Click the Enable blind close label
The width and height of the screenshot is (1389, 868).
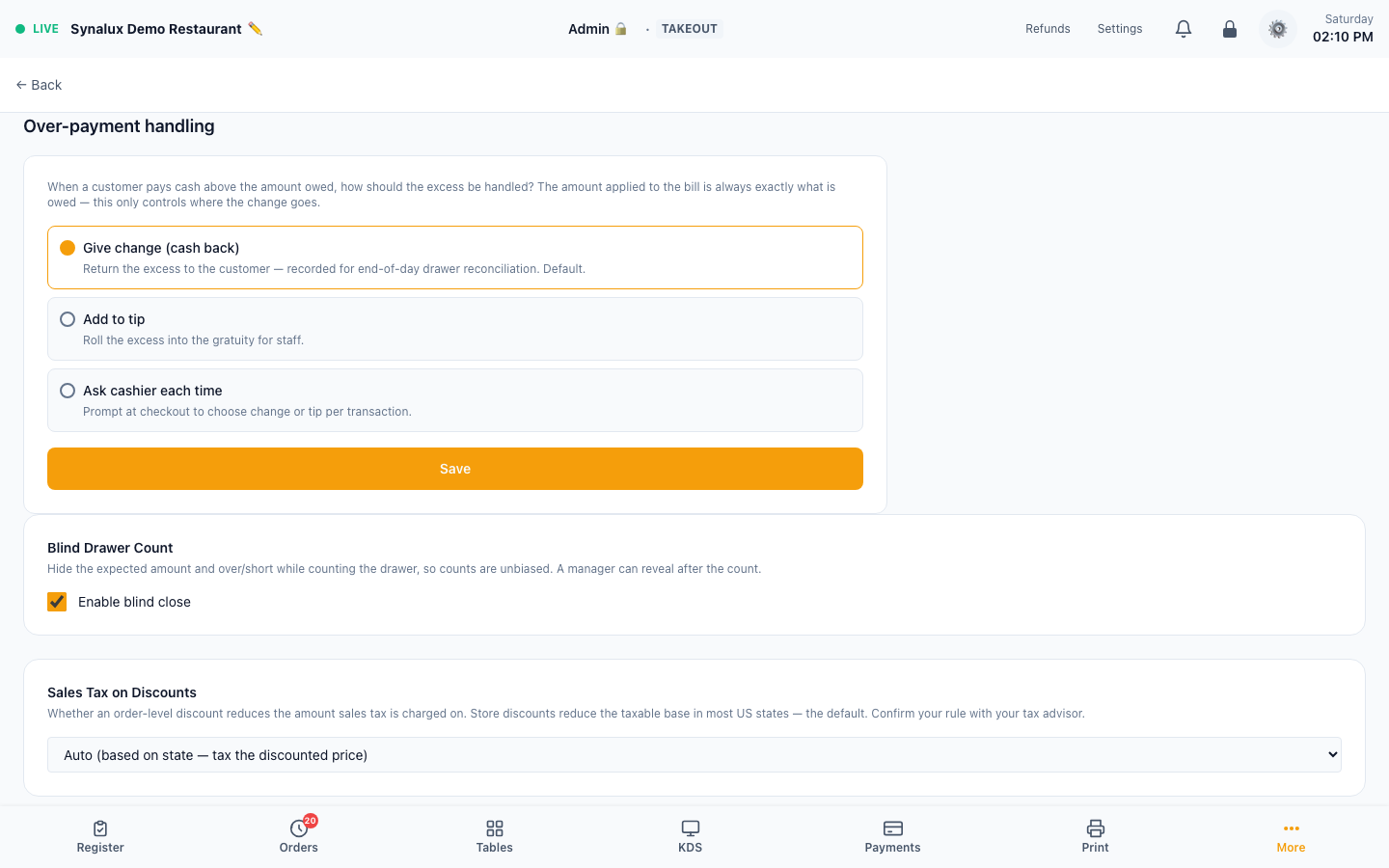(x=134, y=602)
